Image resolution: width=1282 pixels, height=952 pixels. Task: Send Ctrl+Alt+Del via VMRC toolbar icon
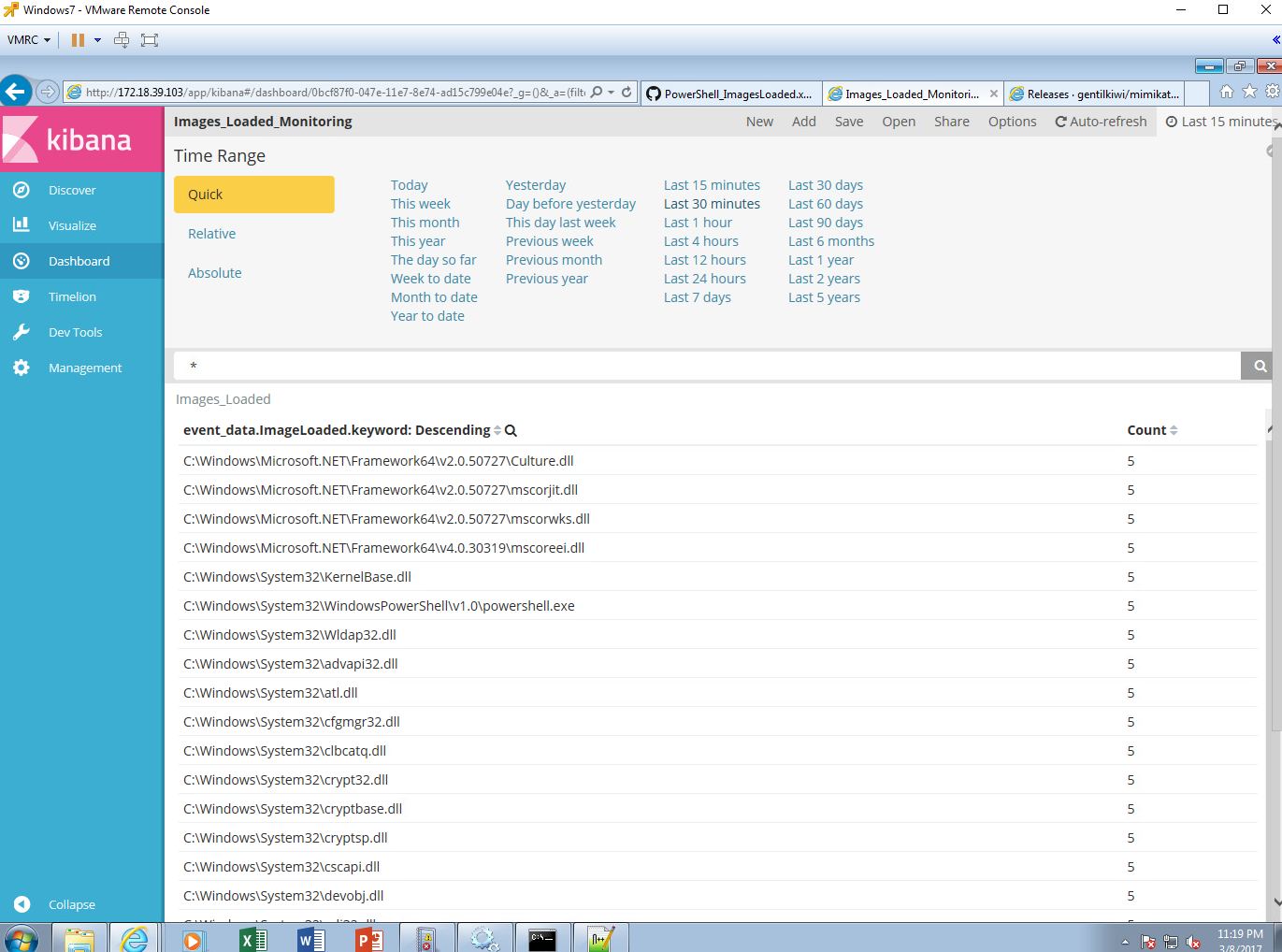pyautogui.click(x=122, y=40)
